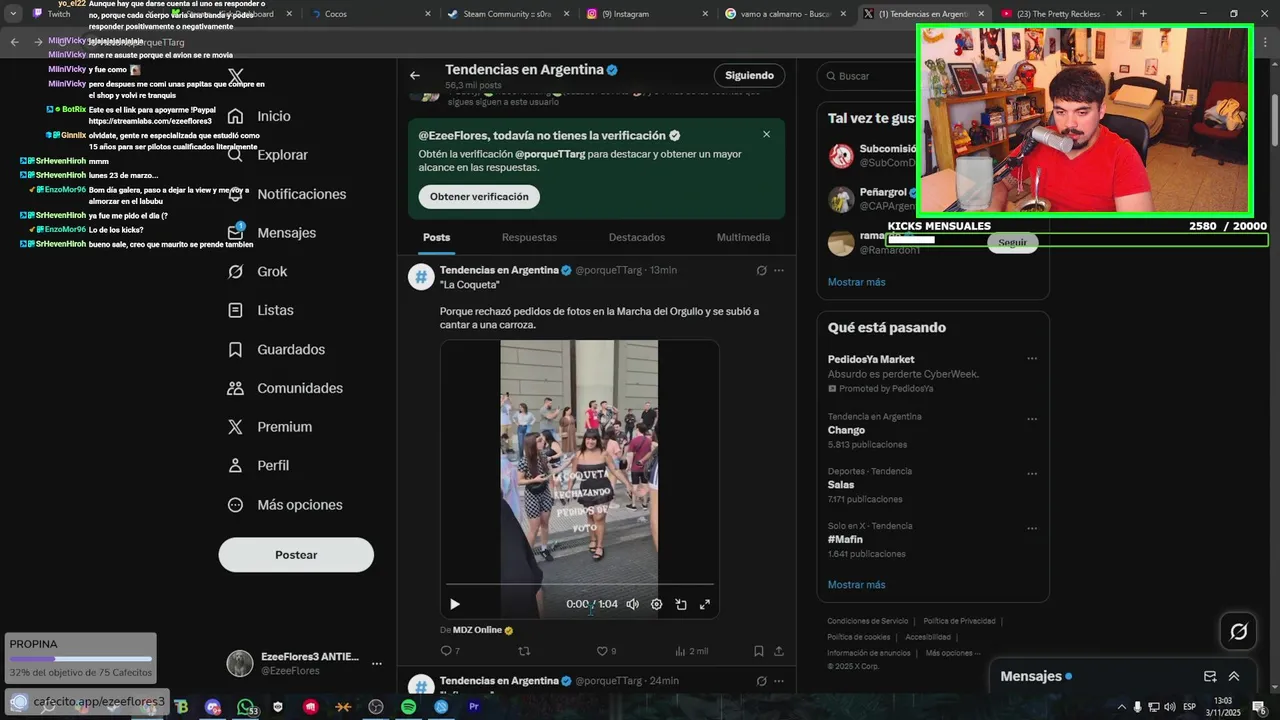The width and height of the screenshot is (1280, 720).
Task: Go back with the arrow beside Tendencias en Argentina
Action: click(x=415, y=75)
